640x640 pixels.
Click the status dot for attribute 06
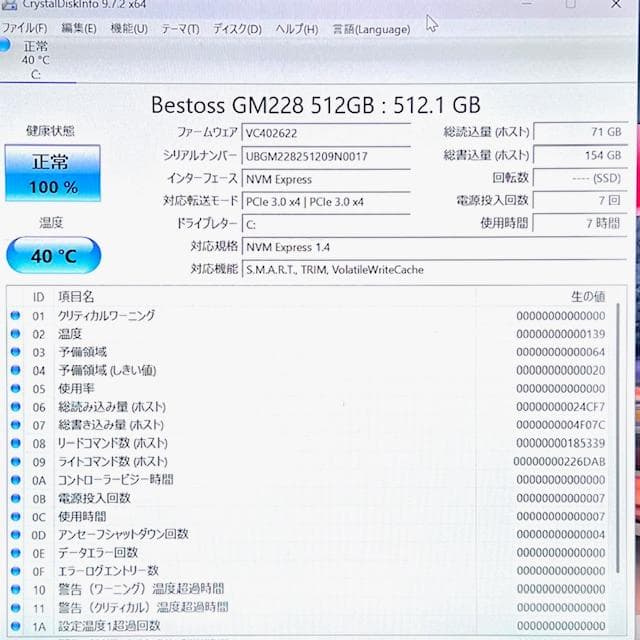click(x=16, y=407)
